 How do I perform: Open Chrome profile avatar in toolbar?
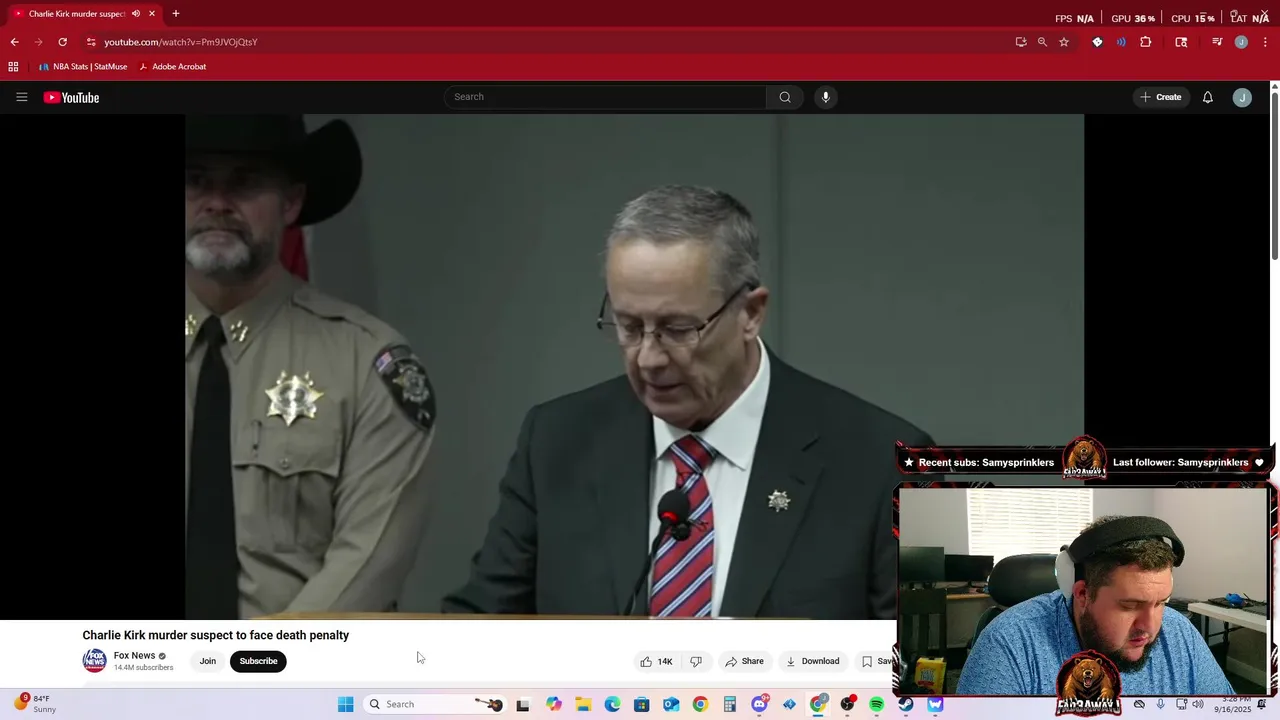pyautogui.click(x=1241, y=42)
